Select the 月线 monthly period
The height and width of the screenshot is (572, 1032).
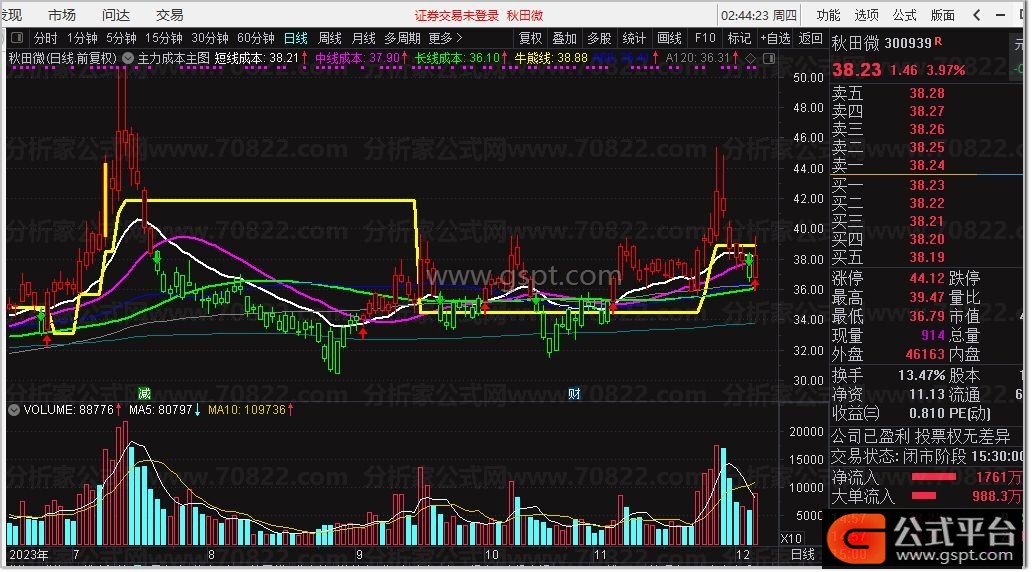[363, 38]
